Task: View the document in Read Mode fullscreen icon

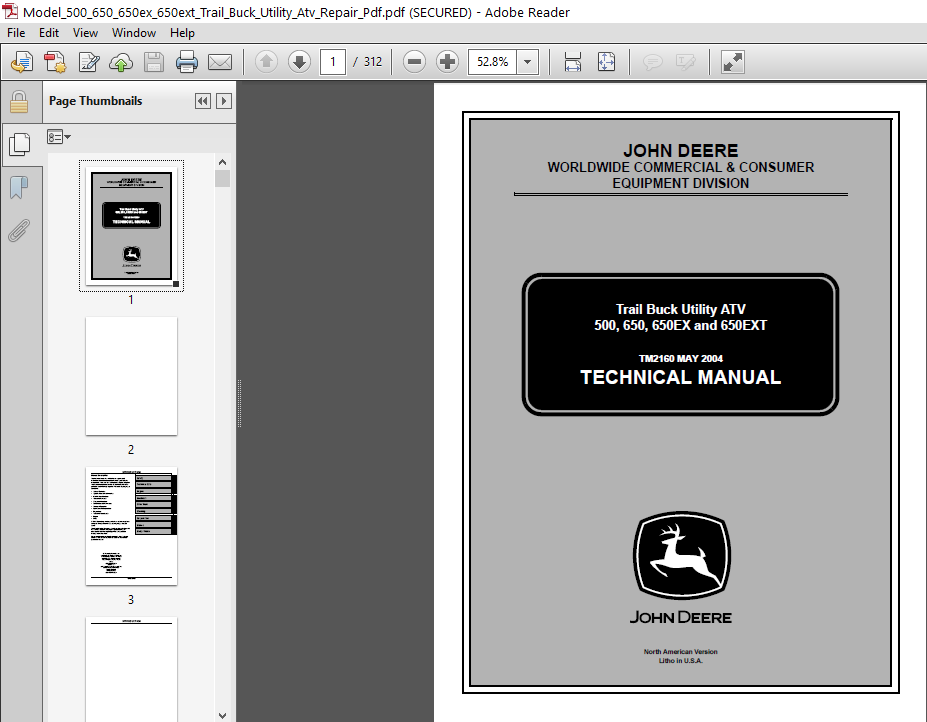Action: click(x=732, y=62)
